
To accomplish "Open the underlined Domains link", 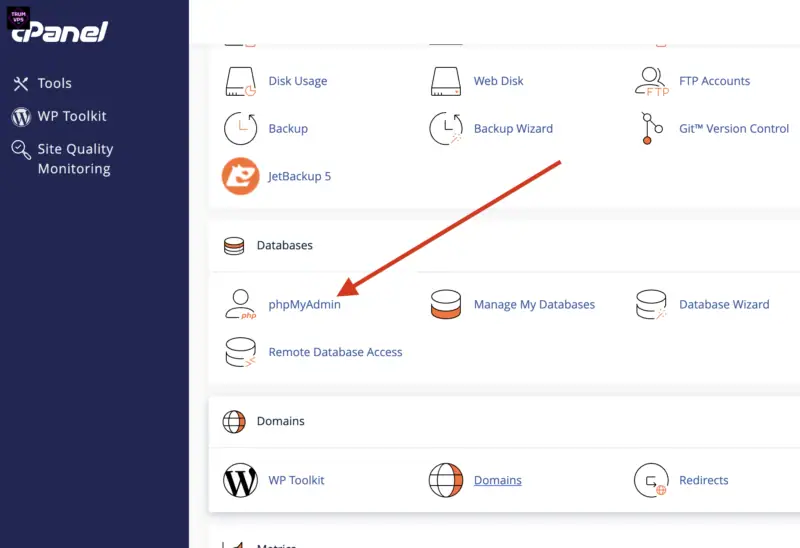I will pyautogui.click(x=497, y=481).
